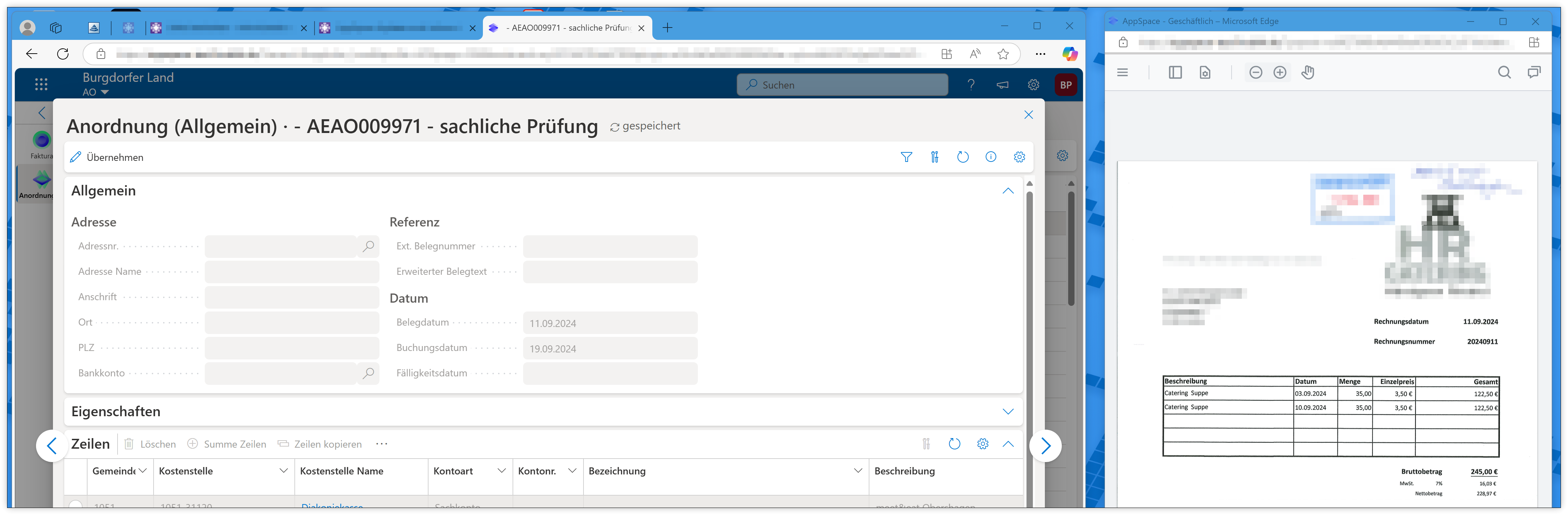
Task: Expand the Eigenschaften section
Action: (1007, 412)
